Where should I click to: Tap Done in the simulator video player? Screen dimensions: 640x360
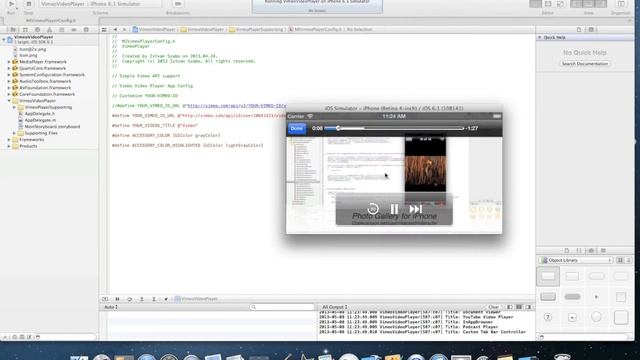pyautogui.click(x=297, y=129)
